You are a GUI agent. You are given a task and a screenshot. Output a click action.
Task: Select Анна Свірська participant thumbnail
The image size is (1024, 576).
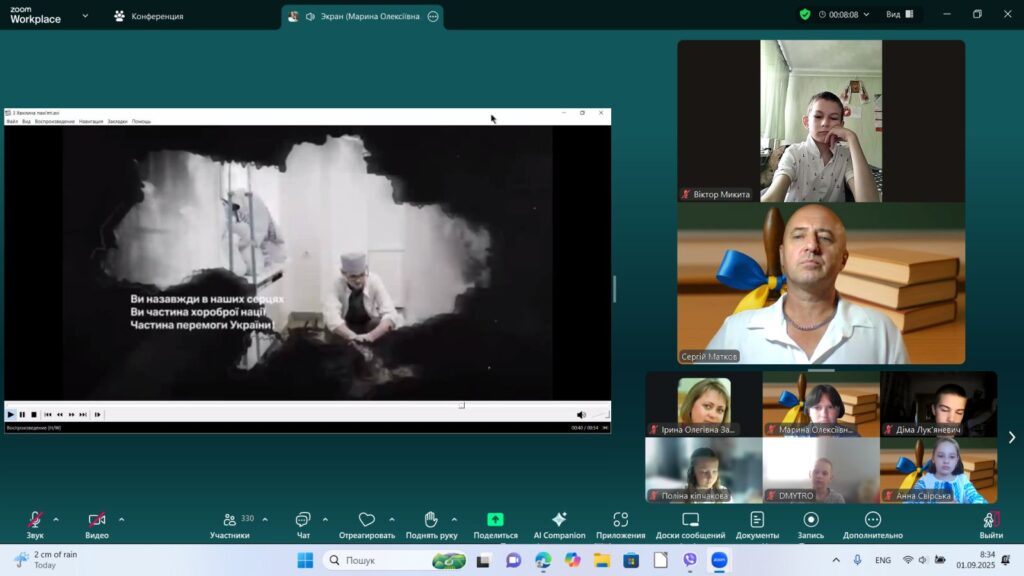tap(938, 470)
